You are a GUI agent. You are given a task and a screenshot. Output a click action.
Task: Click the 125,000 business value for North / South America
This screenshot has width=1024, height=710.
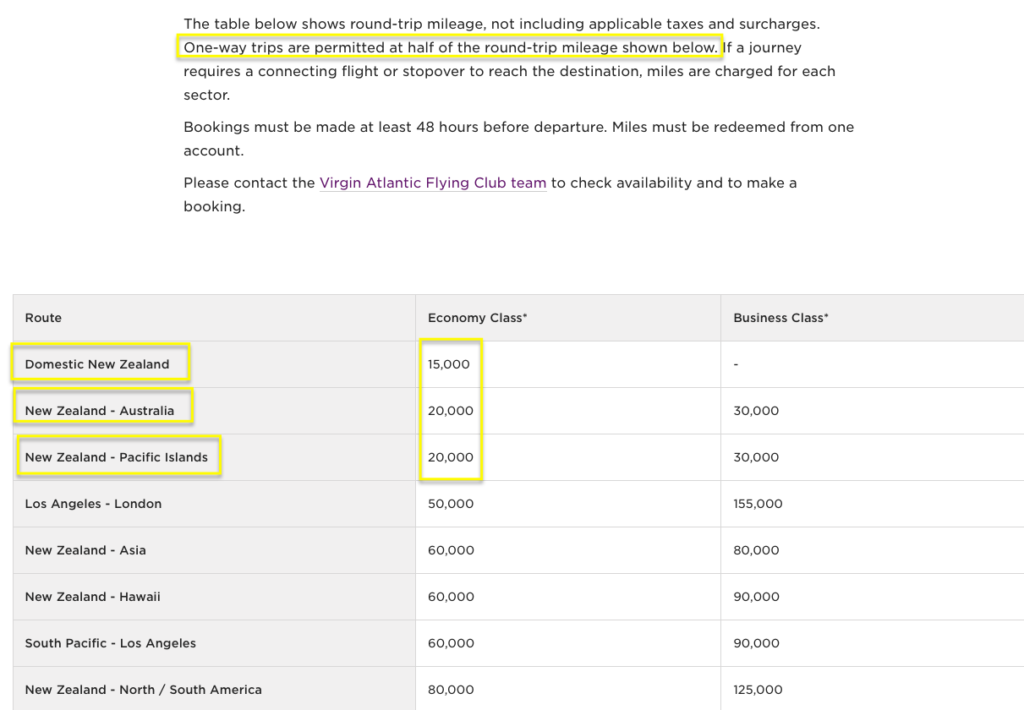pos(758,689)
